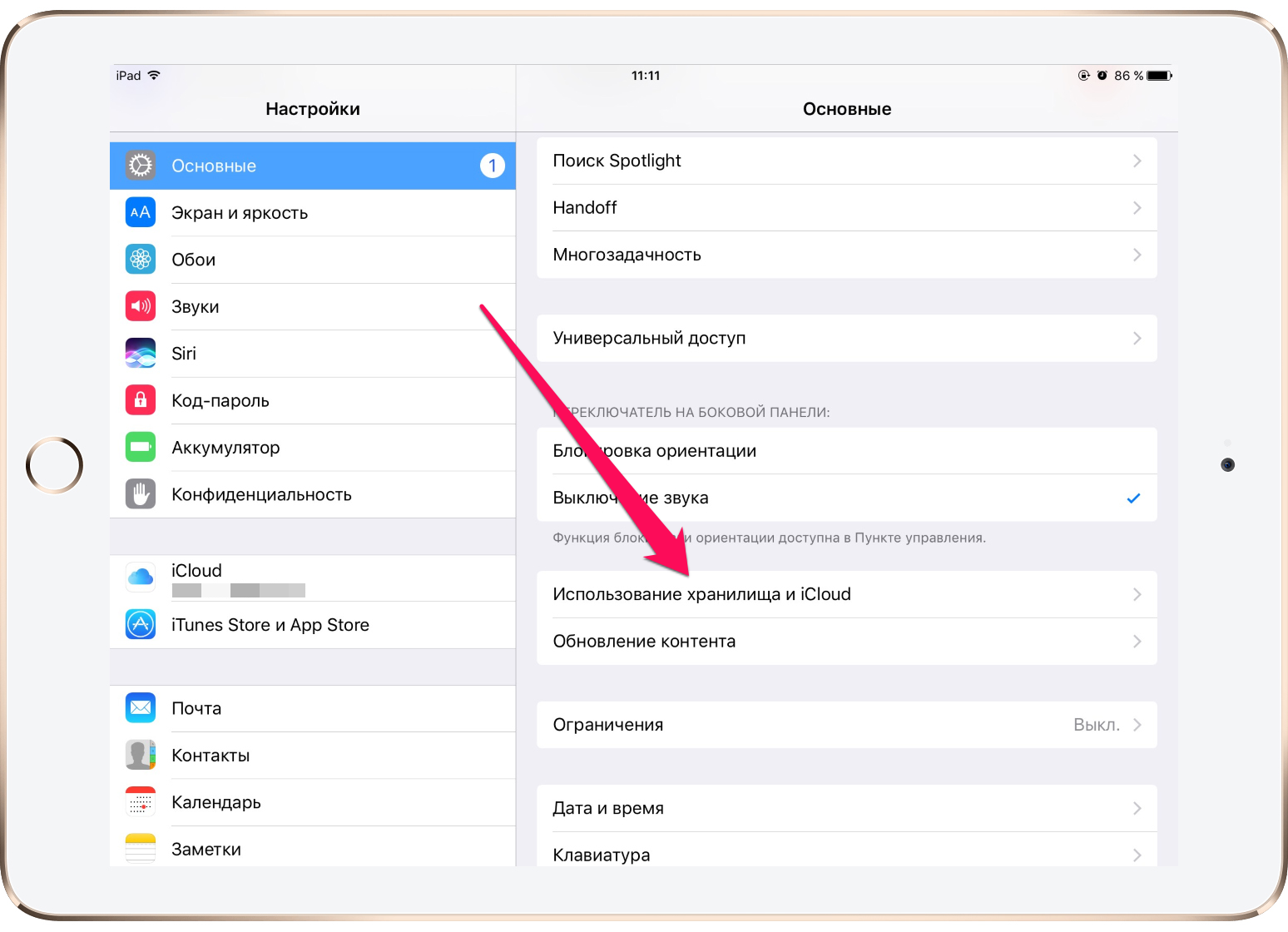Screen dimensions: 1288x932
Task: Tap the Passcode (Код-пароль) lock icon
Action: pyautogui.click(x=141, y=400)
